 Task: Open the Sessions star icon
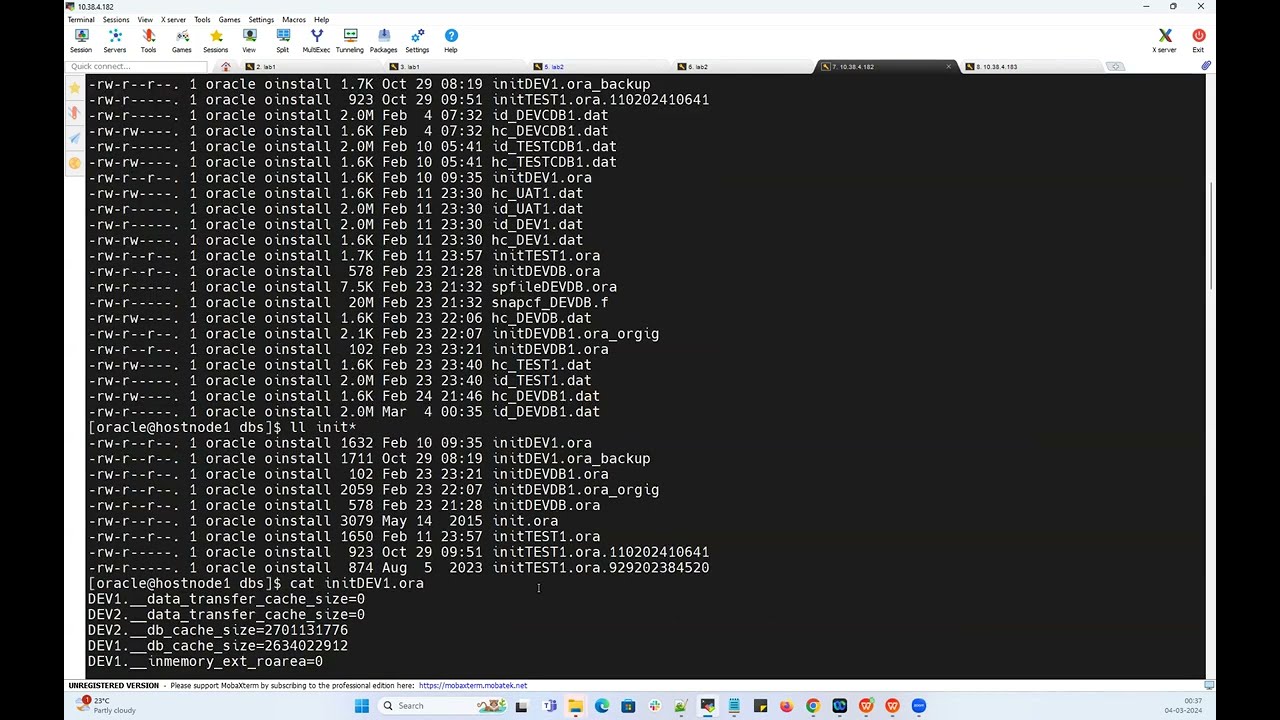pyautogui.click(x=215, y=40)
